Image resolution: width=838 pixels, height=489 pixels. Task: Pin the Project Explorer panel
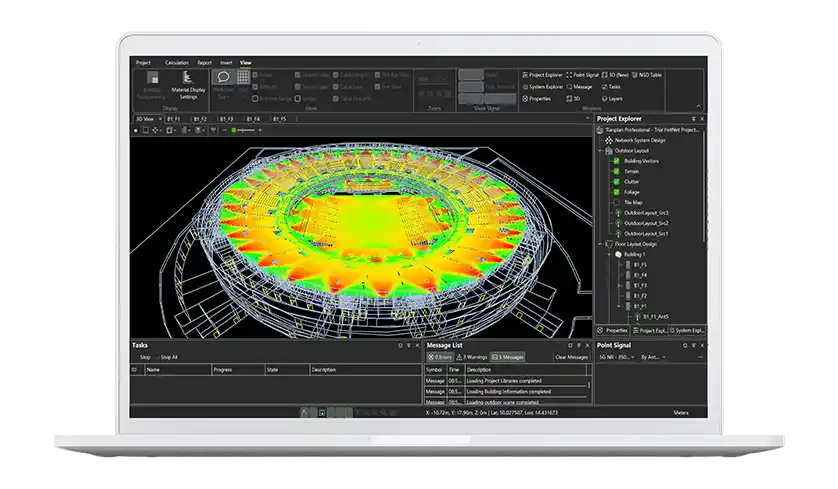[x=694, y=119]
